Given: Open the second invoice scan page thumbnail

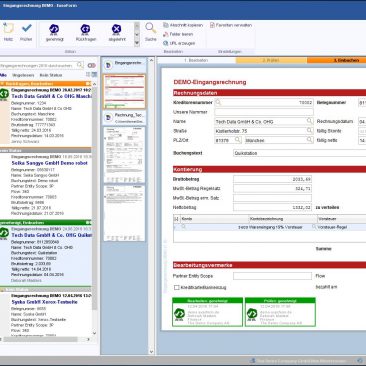Looking at the screenshot, I should point(124,213).
